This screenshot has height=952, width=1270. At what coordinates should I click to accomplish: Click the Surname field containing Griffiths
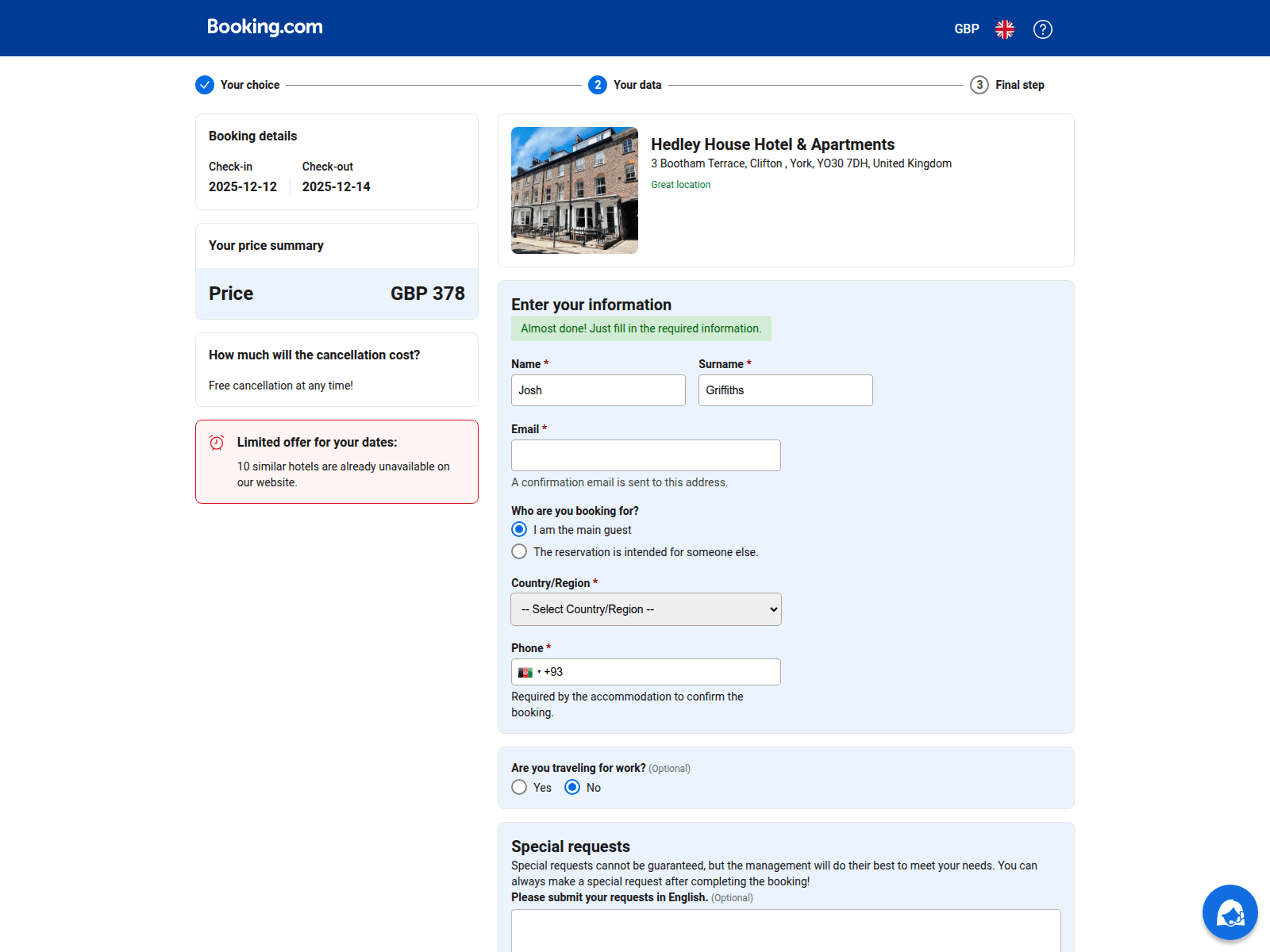point(786,390)
